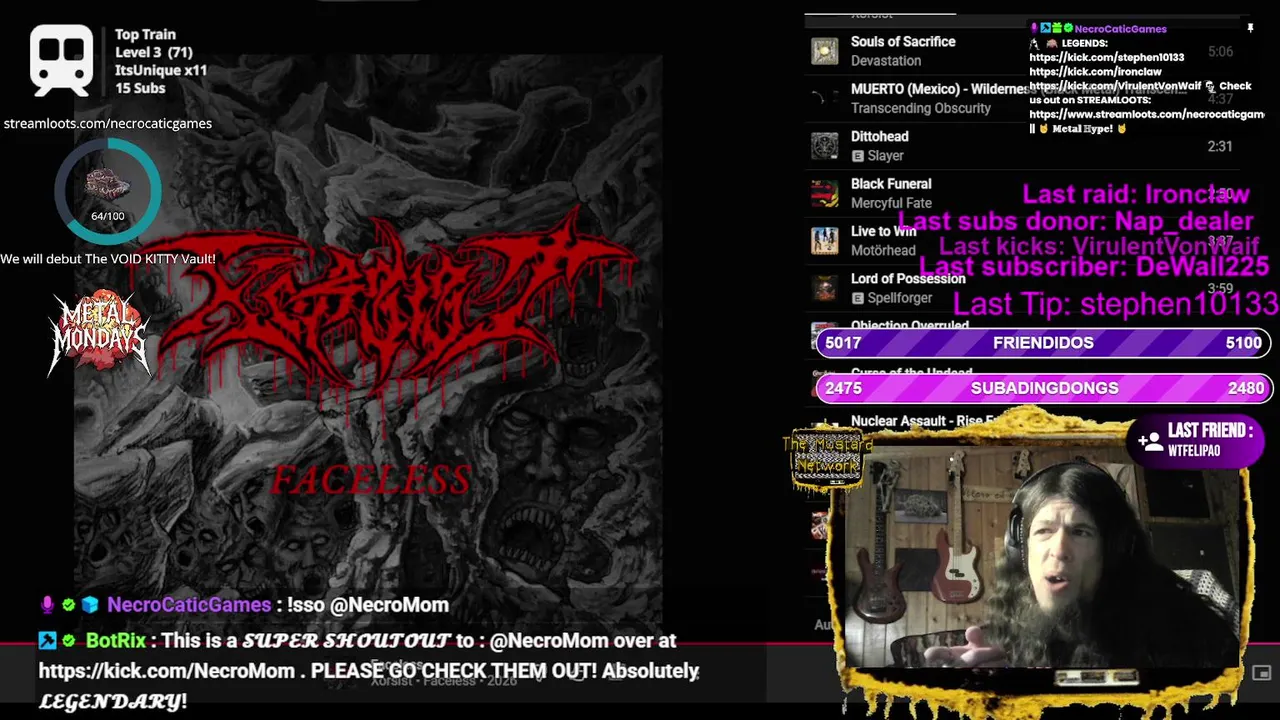Viewport: 1280px width, 720px height.
Task: Click the void kitty vault goal ring
Action: (108, 191)
